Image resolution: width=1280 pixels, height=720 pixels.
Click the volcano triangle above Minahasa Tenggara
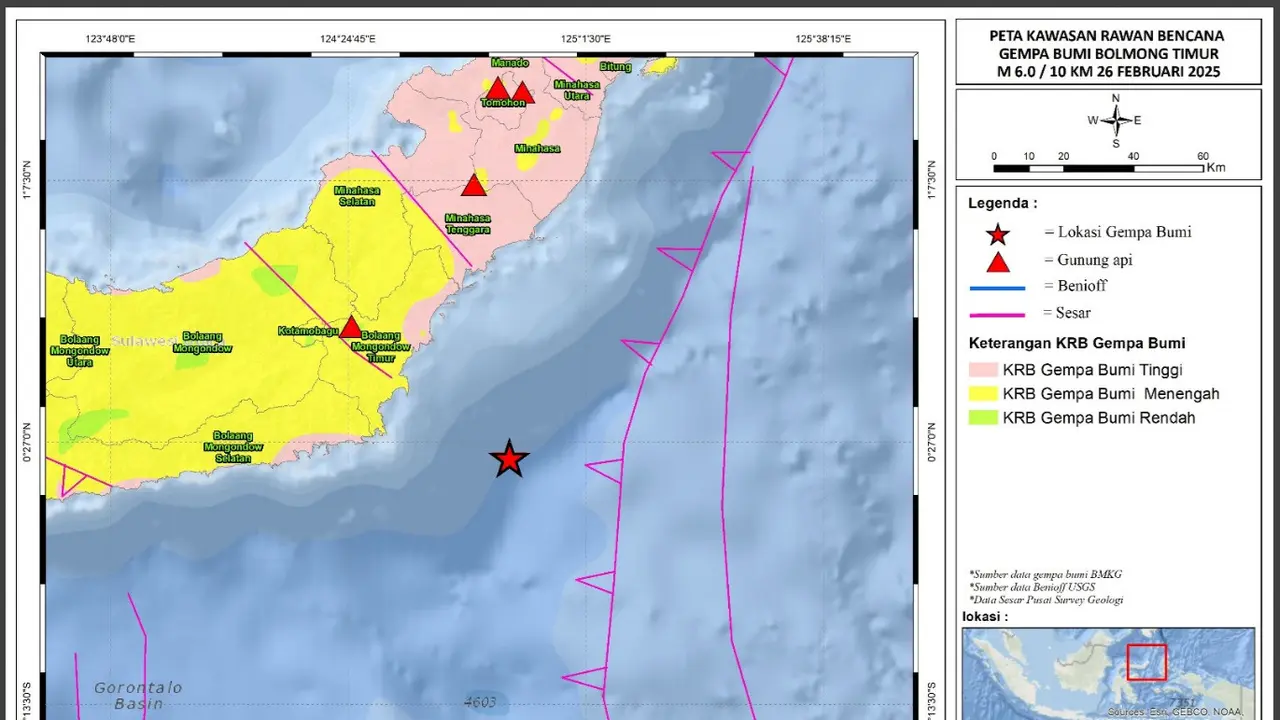[x=474, y=185]
